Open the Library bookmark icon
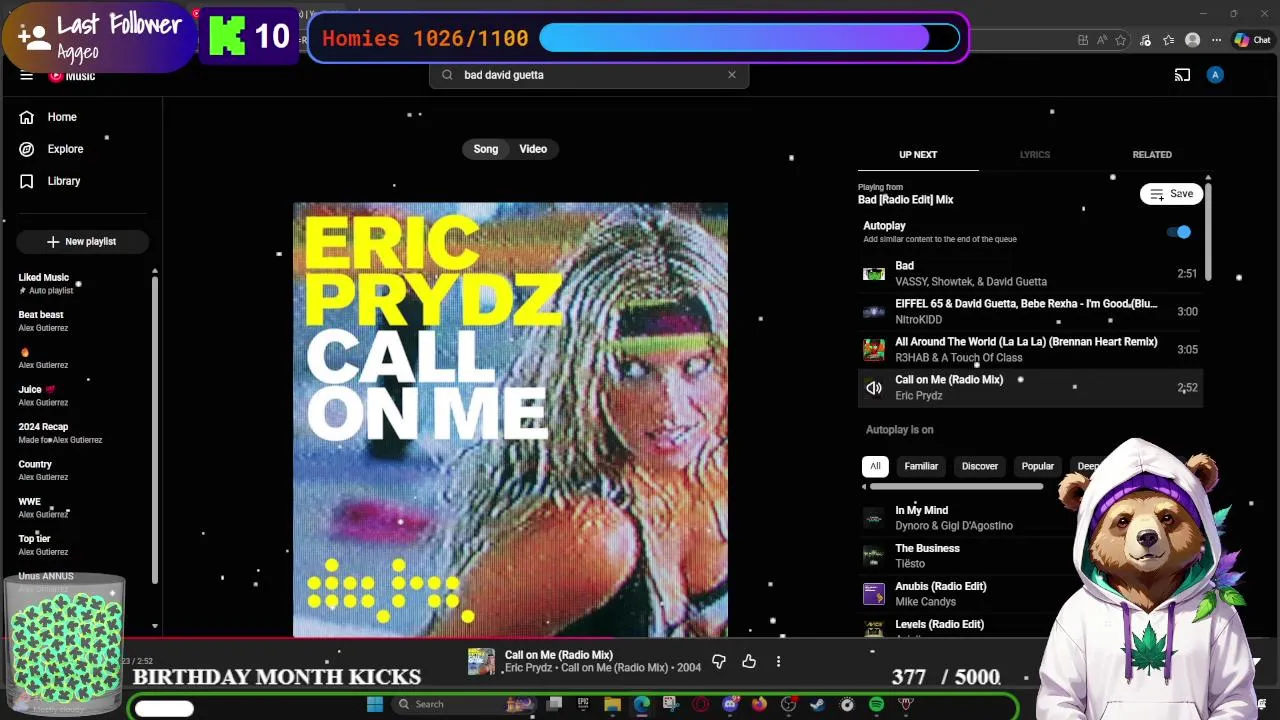Viewport: 1280px width, 720px height. pyautogui.click(x=27, y=181)
